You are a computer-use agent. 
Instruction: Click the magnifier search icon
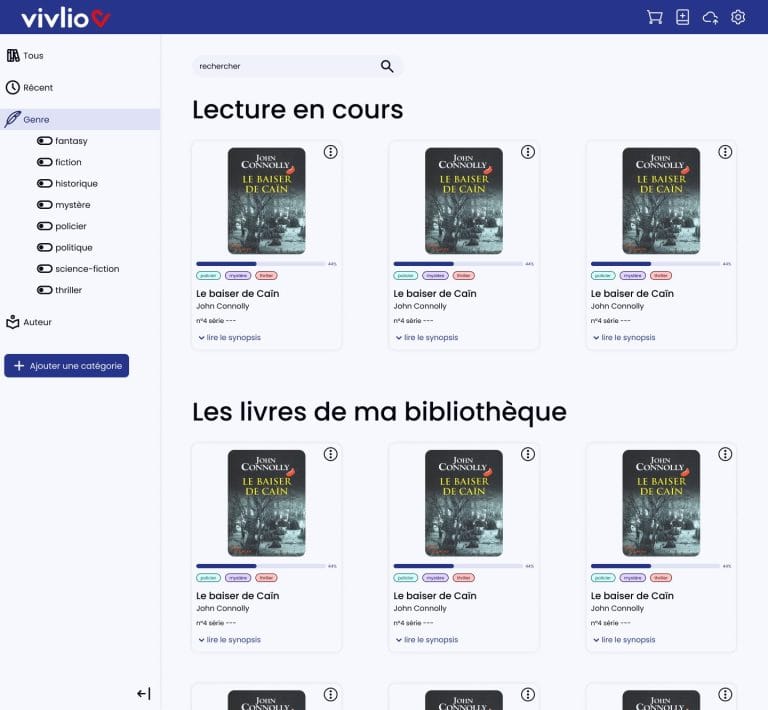pos(387,66)
